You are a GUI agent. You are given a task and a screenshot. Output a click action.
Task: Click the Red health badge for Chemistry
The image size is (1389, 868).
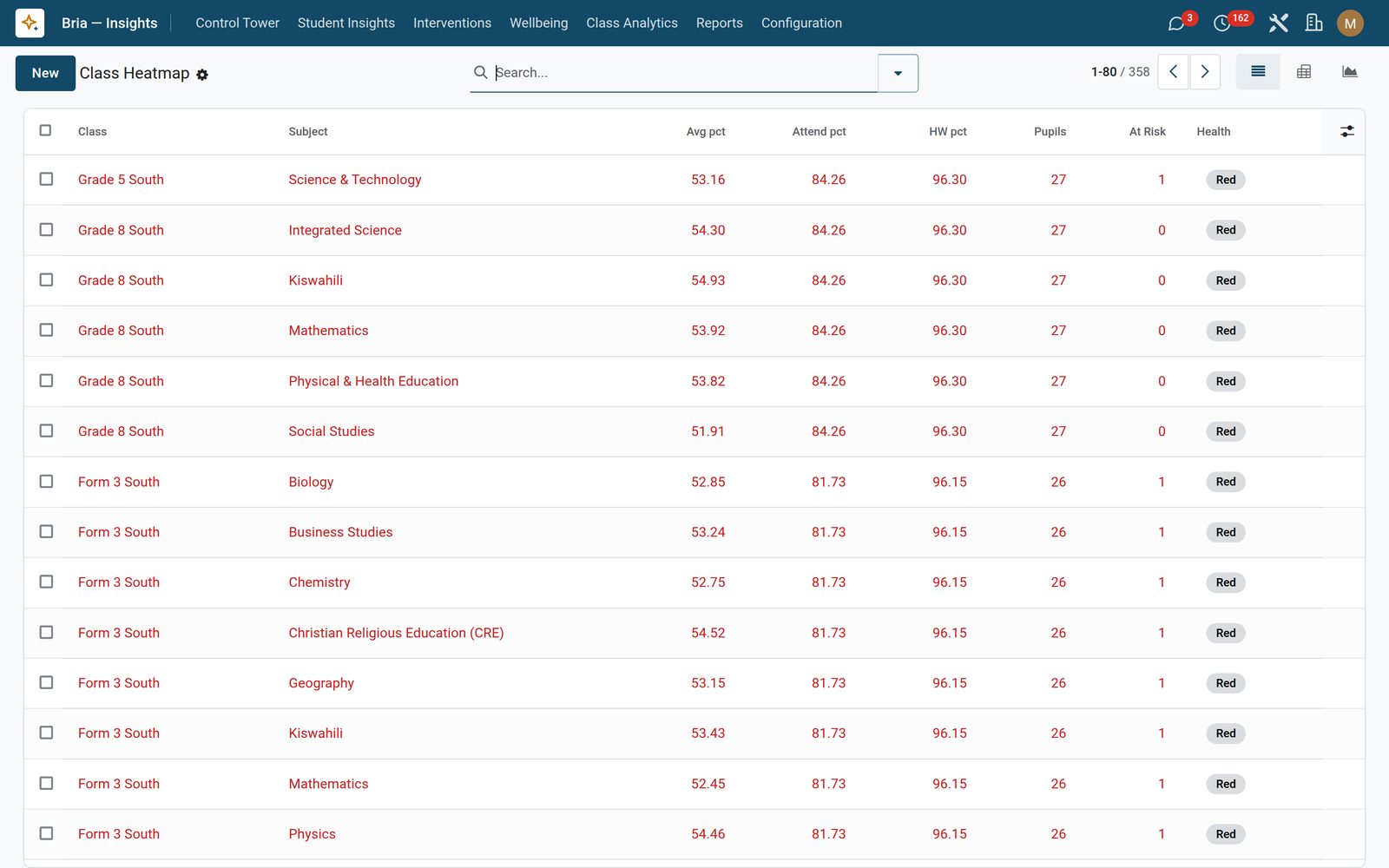(1225, 582)
